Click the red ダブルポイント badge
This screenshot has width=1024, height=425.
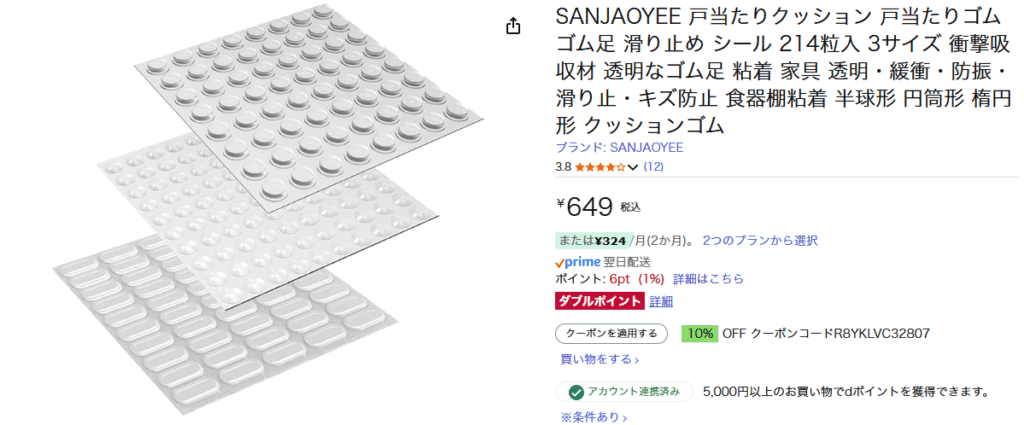point(599,300)
